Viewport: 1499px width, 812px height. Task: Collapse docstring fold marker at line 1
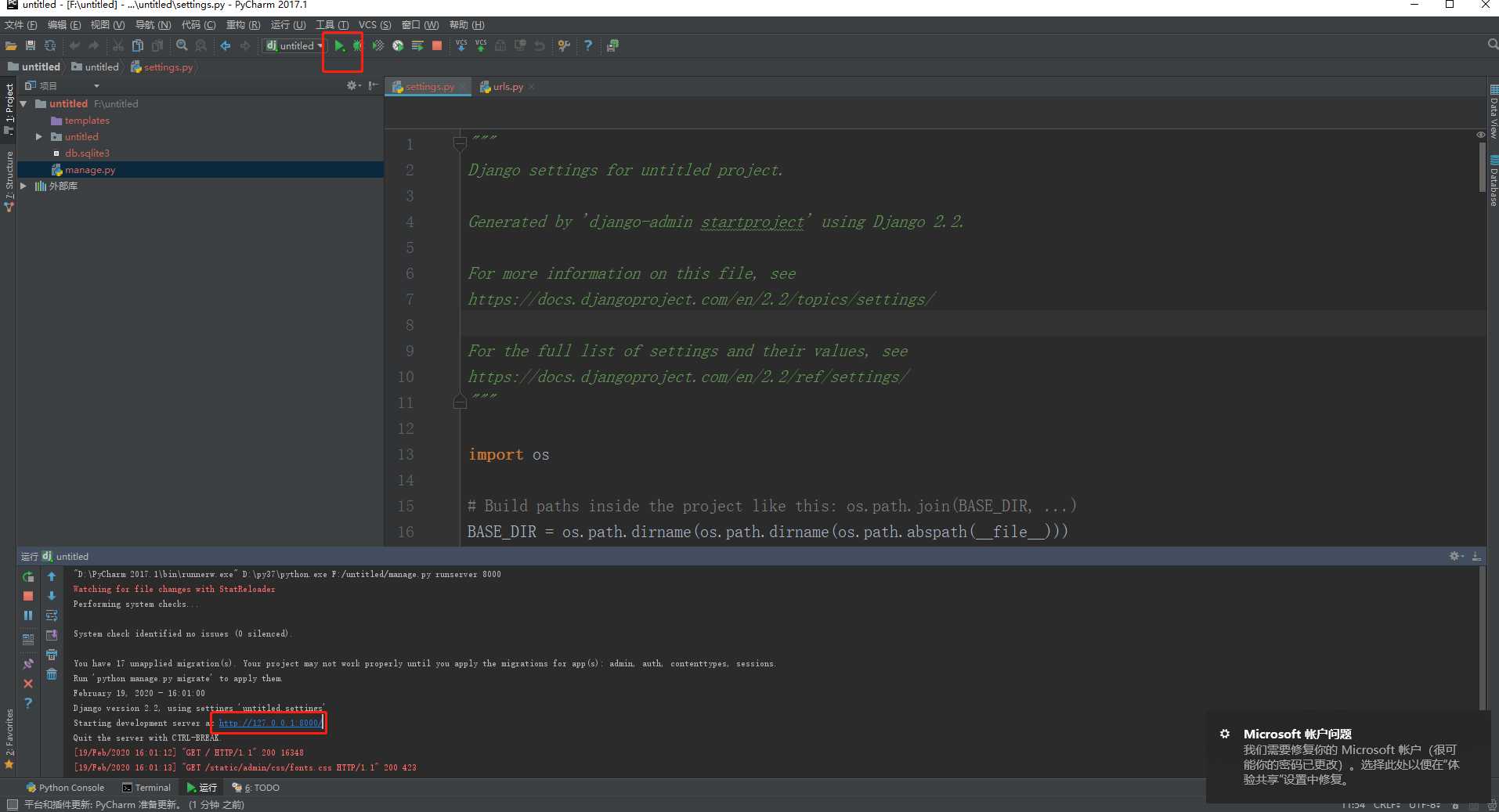460,143
